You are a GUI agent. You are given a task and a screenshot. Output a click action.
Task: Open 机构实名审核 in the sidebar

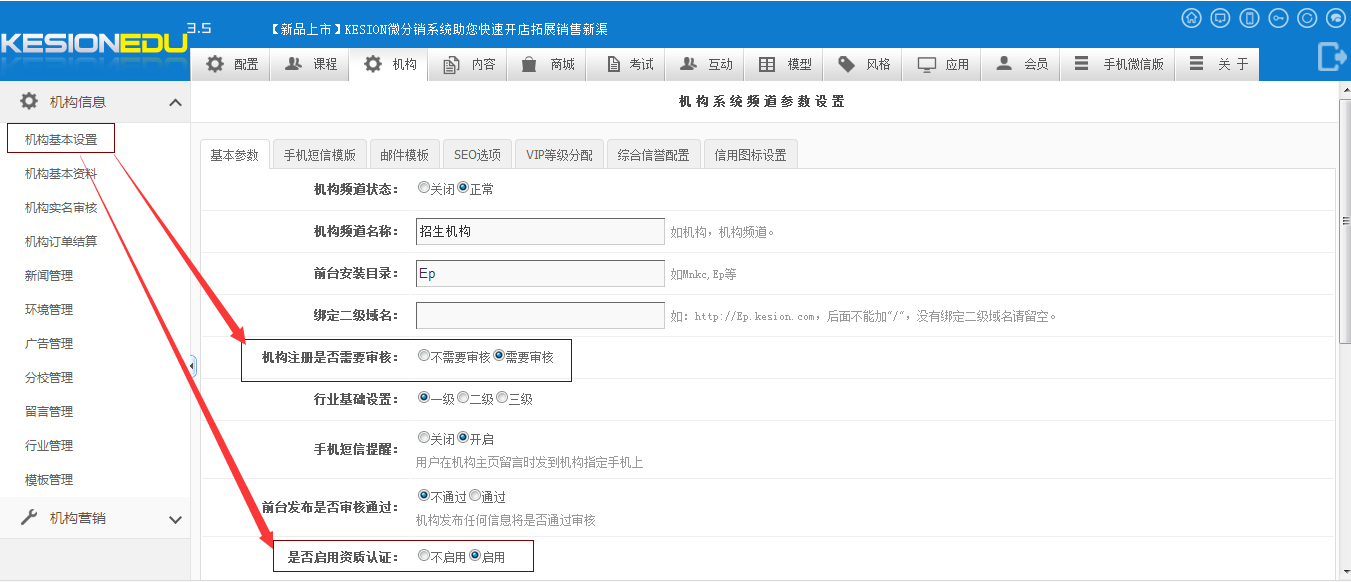[x=61, y=208]
